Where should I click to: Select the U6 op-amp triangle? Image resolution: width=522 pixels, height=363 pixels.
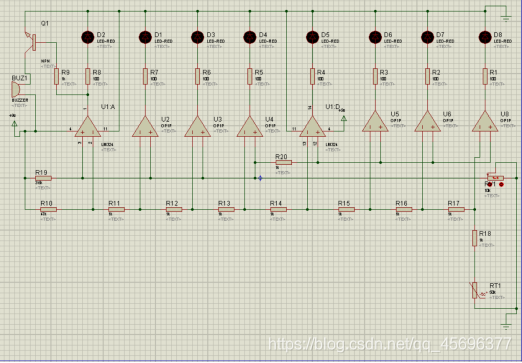tap(427, 122)
